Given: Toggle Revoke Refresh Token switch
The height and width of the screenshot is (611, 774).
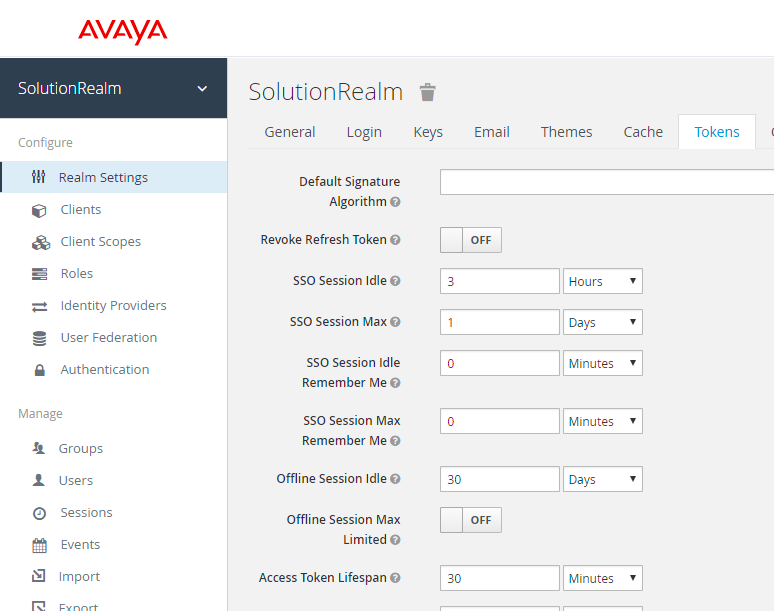Looking at the screenshot, I should pyautogui.click(x=471, y=240).
